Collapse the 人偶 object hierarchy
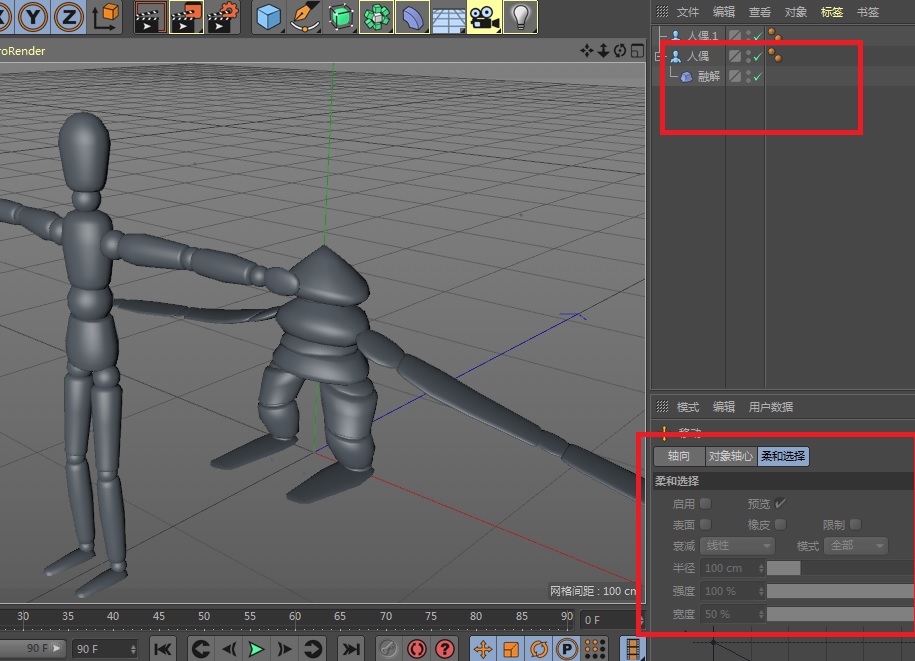The height and width of the screenshot is (661, 915). click(x=659, y=56)
